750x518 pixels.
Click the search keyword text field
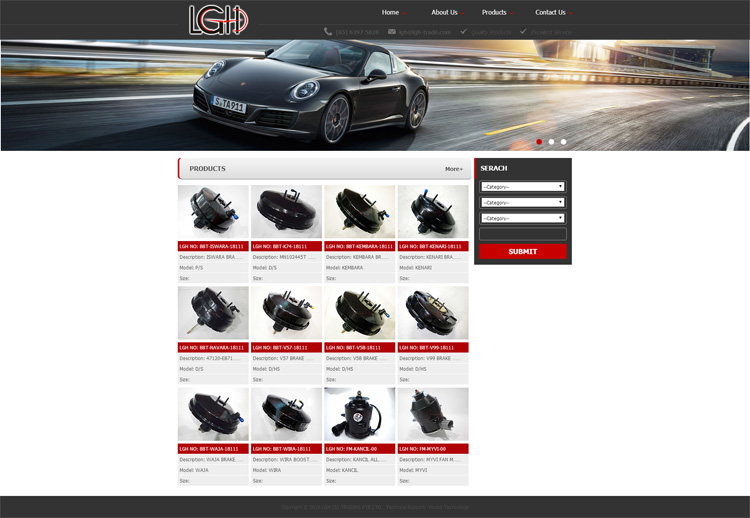[x=522, y=234]
